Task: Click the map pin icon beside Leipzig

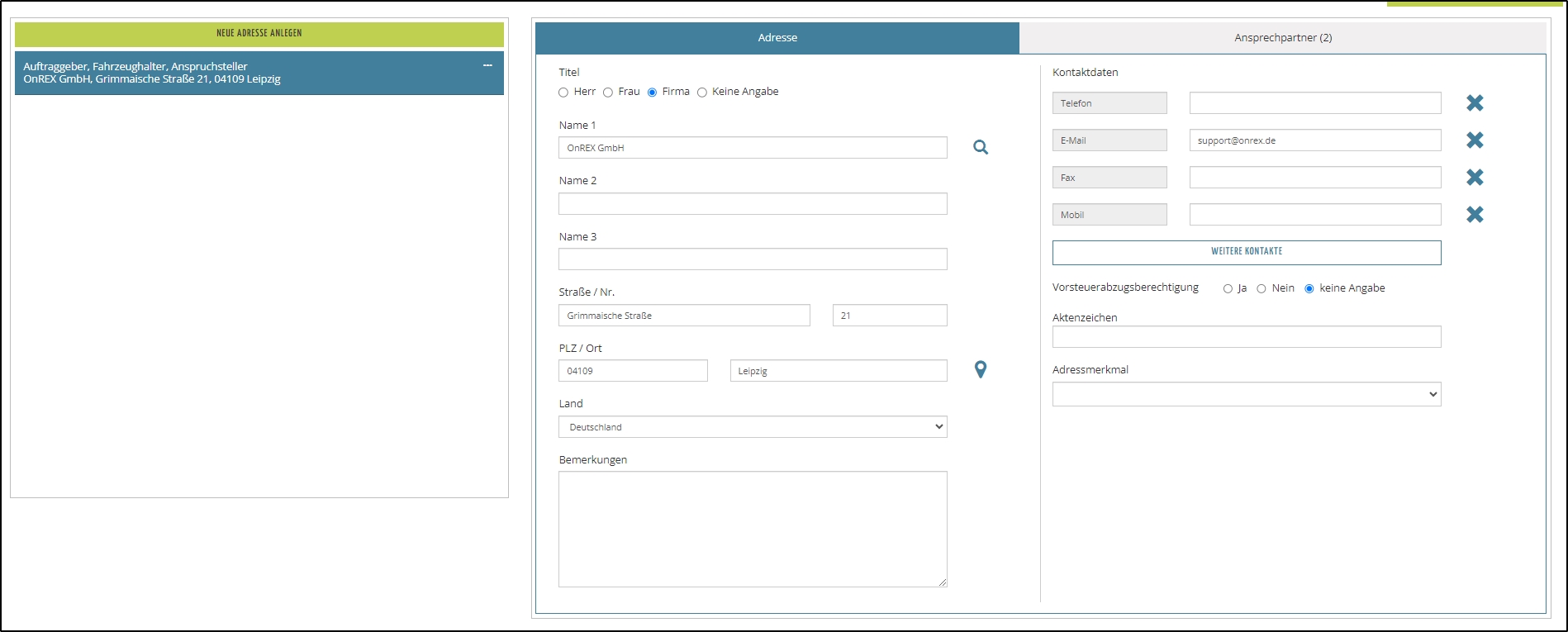Action: 980,369
